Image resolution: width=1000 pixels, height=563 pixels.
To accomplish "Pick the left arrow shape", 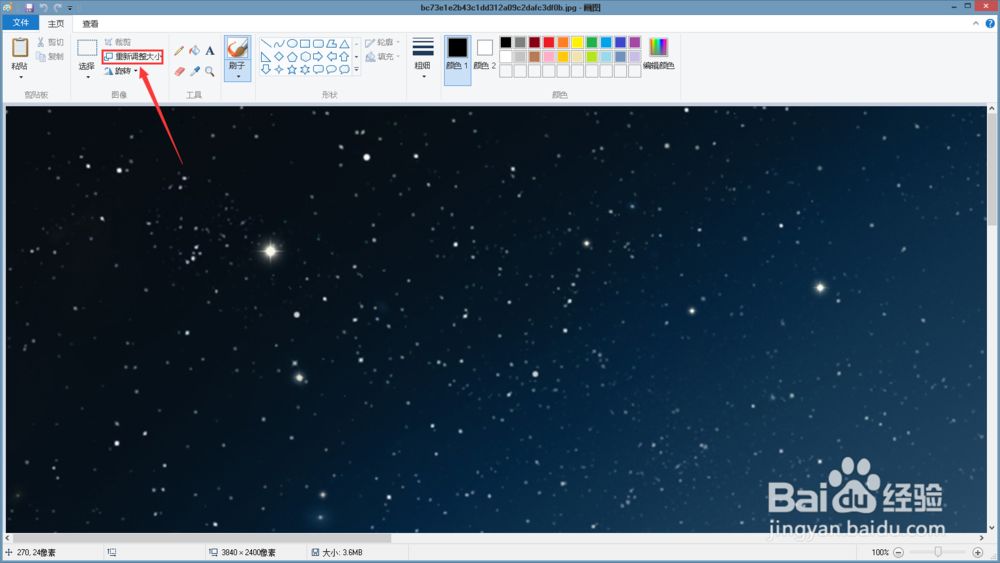I will [x=331, y=57].
